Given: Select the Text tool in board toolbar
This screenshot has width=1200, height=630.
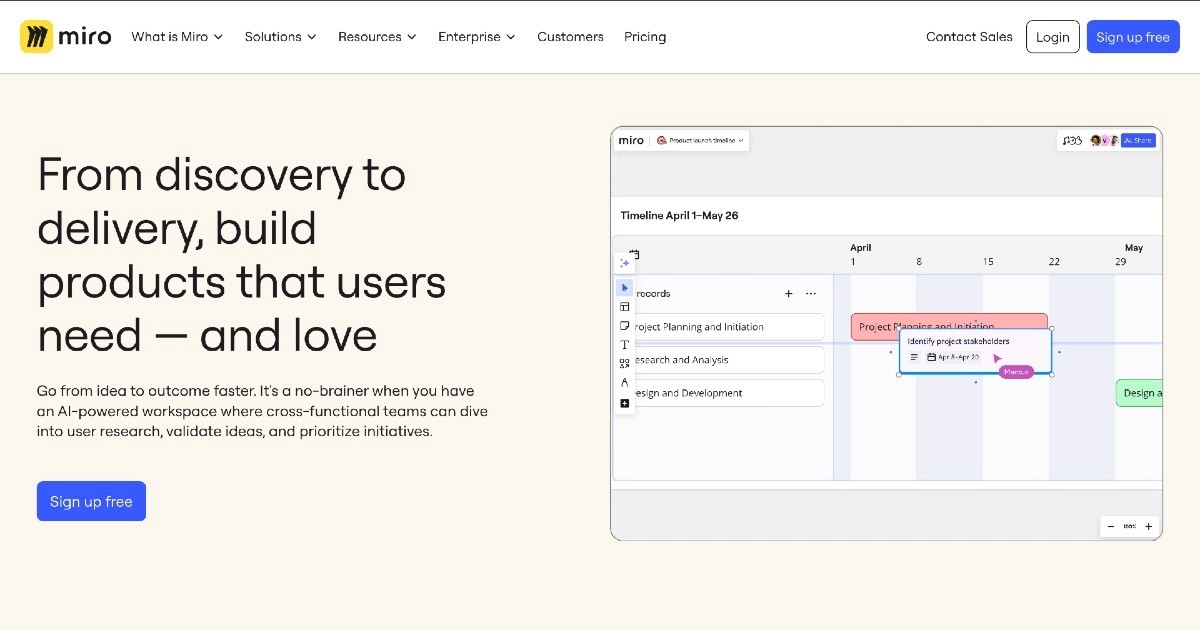Looking at the screenshot, I should (625, 345).
